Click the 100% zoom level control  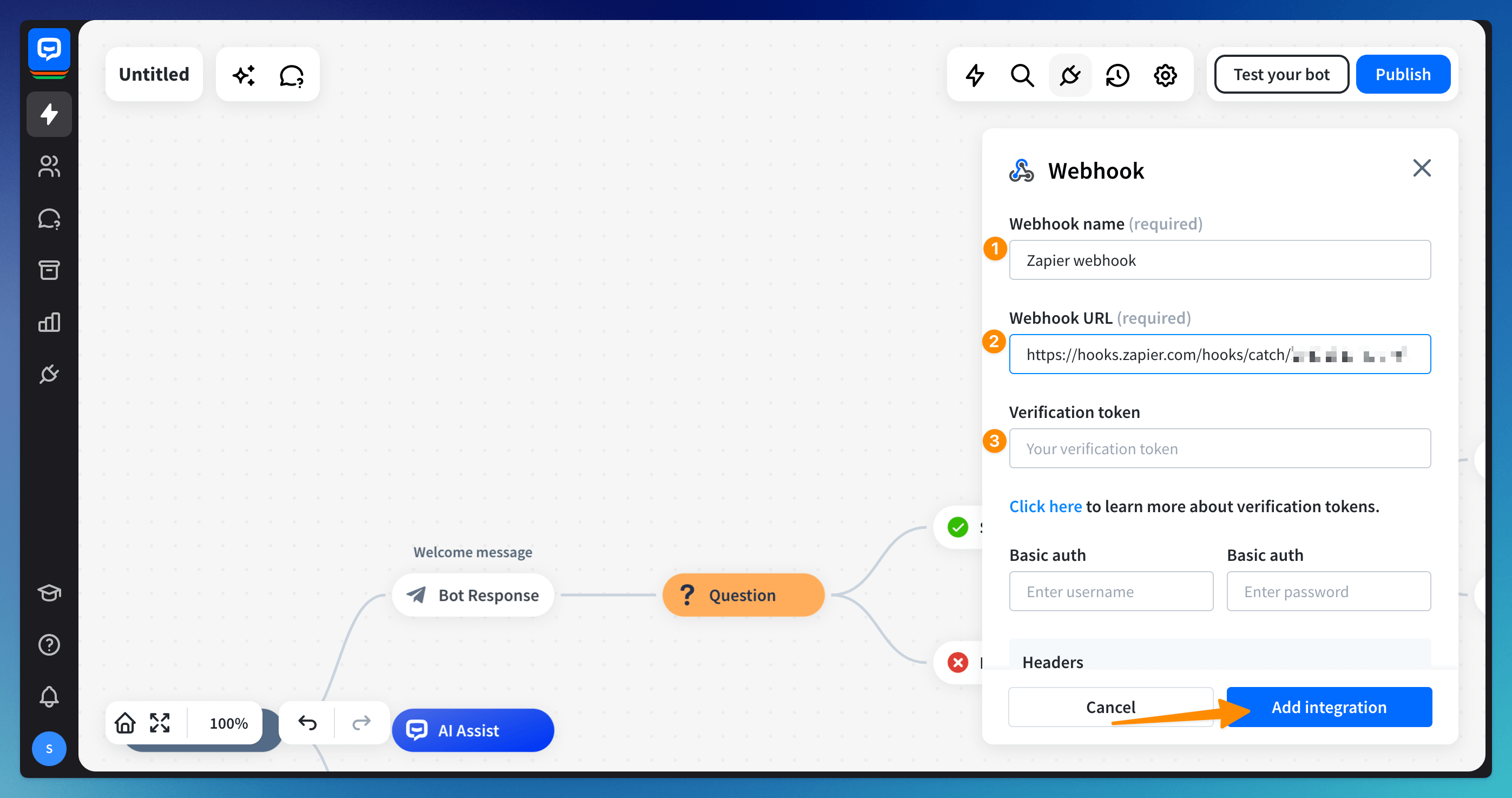228,723
